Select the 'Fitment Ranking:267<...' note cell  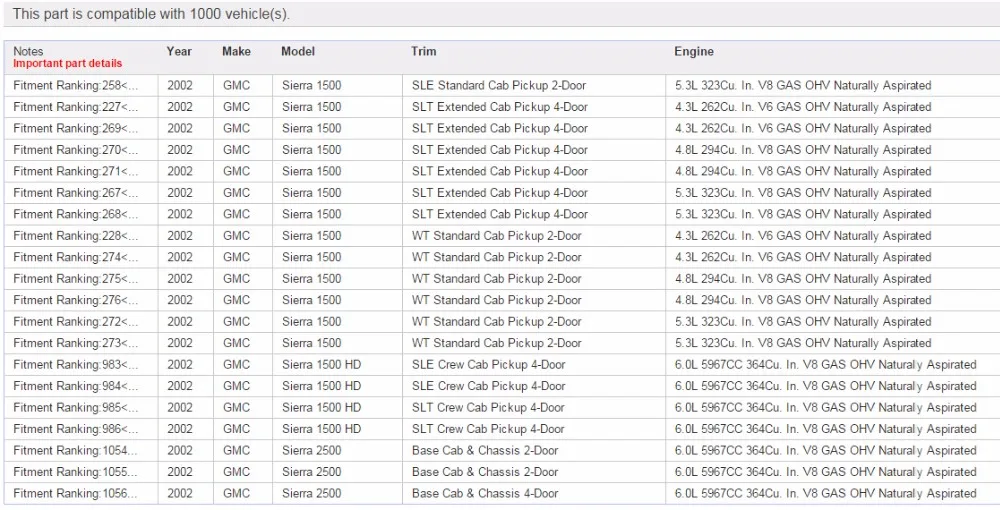pyautogui.click(x=81, y=193)
